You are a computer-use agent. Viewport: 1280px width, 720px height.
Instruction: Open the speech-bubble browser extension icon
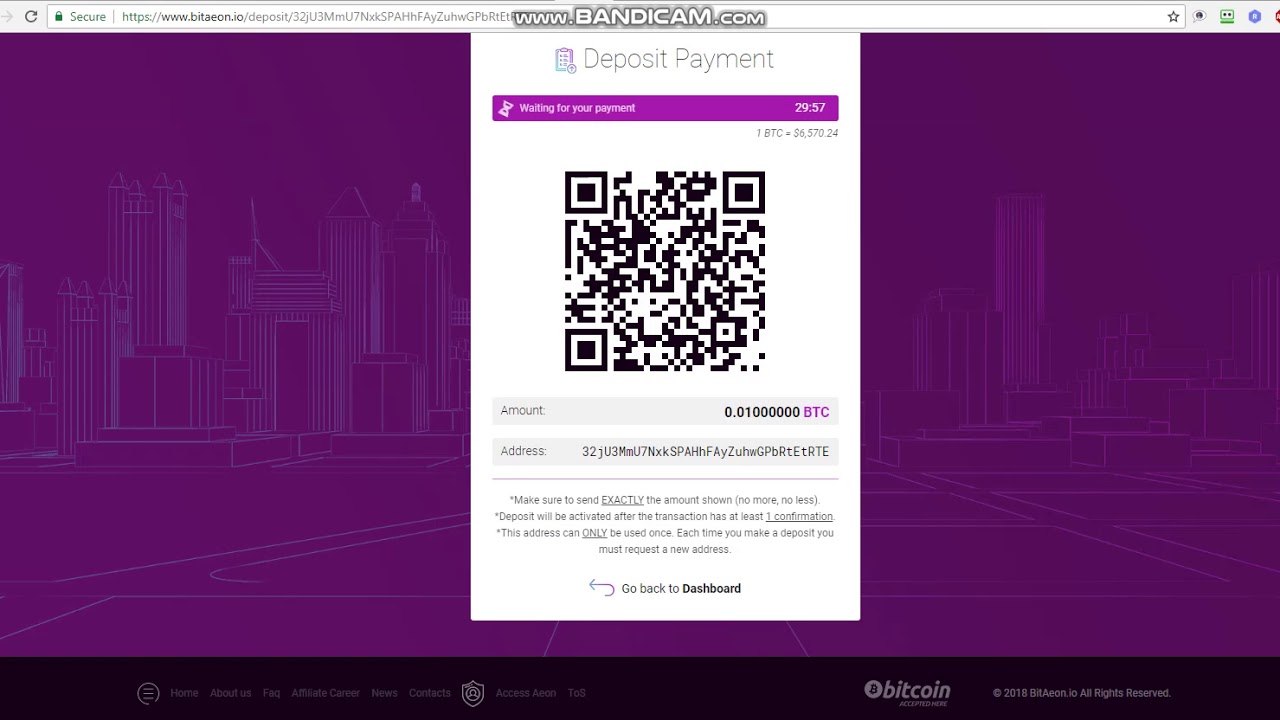tap(1199, 17)
